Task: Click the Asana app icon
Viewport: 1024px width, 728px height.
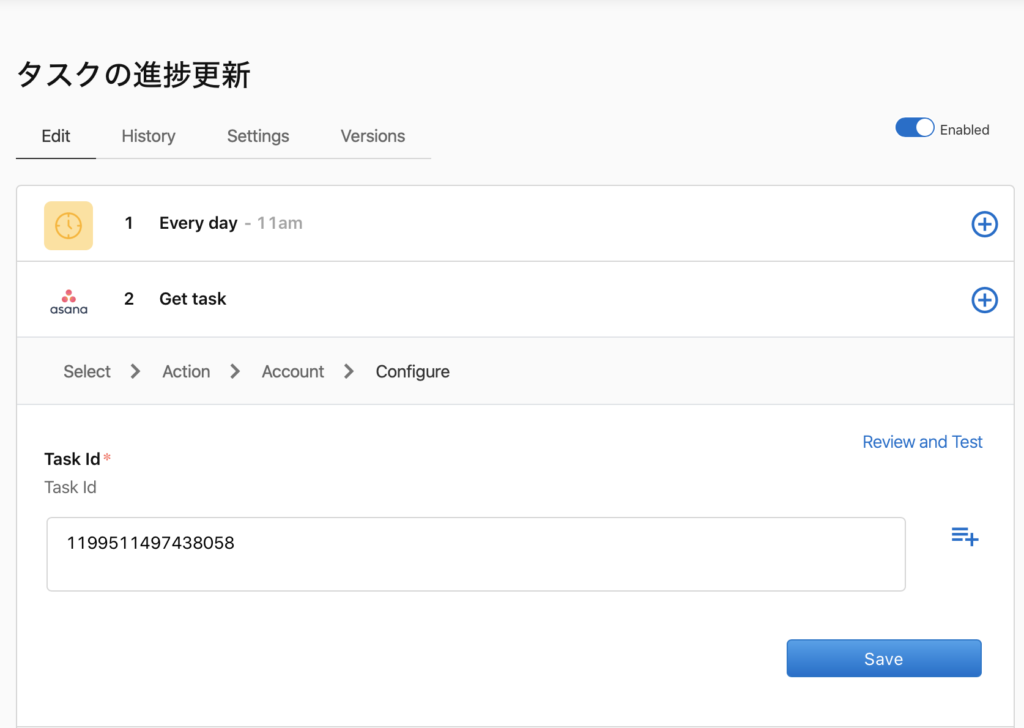Action: [68, 300]
